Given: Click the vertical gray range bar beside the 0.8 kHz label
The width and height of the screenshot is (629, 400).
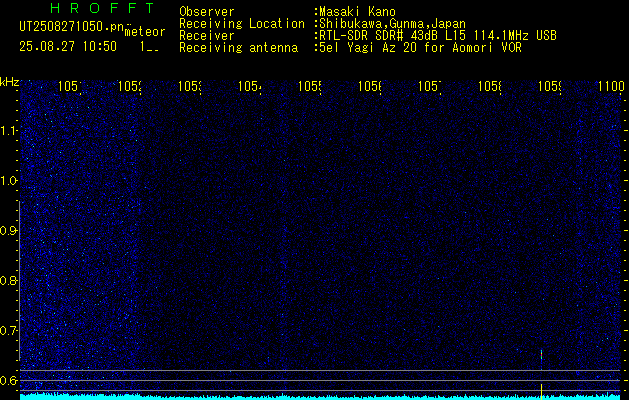Looking at the screenshot, I should pos(20,280).
